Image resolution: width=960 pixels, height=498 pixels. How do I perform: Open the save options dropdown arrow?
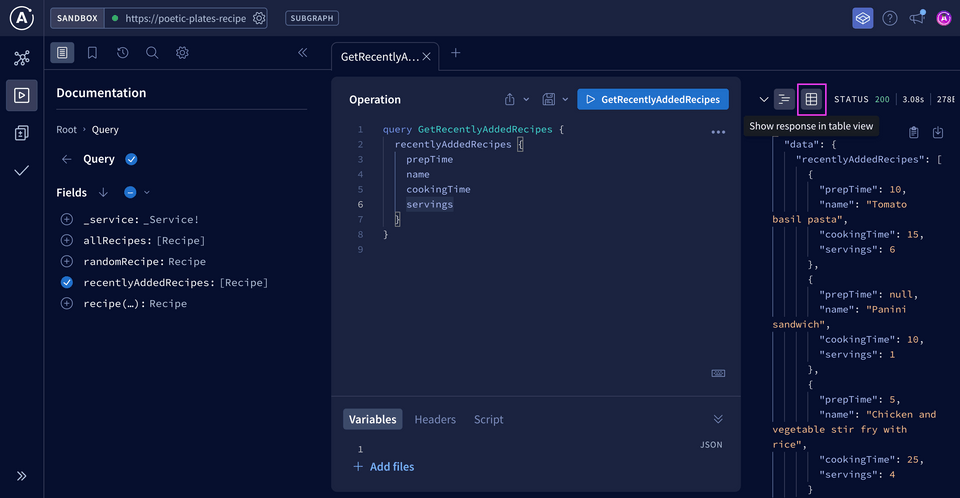[x=565, y=99]
